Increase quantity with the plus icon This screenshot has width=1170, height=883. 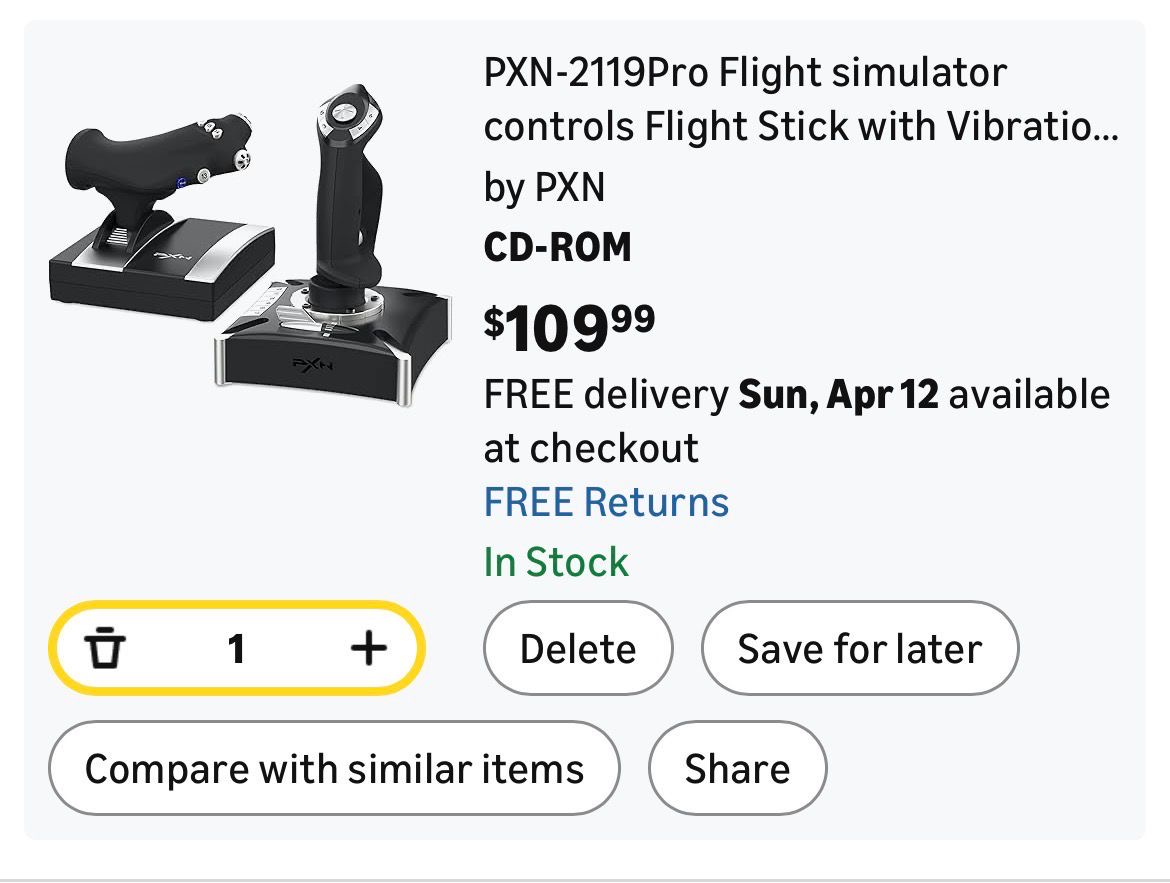[368, 649]
